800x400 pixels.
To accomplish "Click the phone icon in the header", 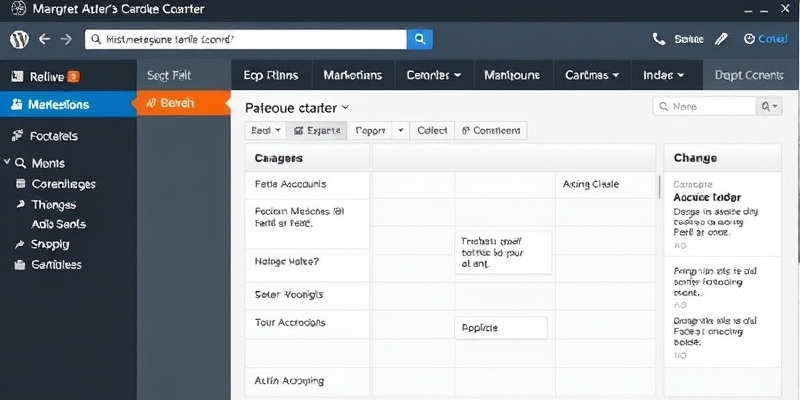I will tap(659, 39).
